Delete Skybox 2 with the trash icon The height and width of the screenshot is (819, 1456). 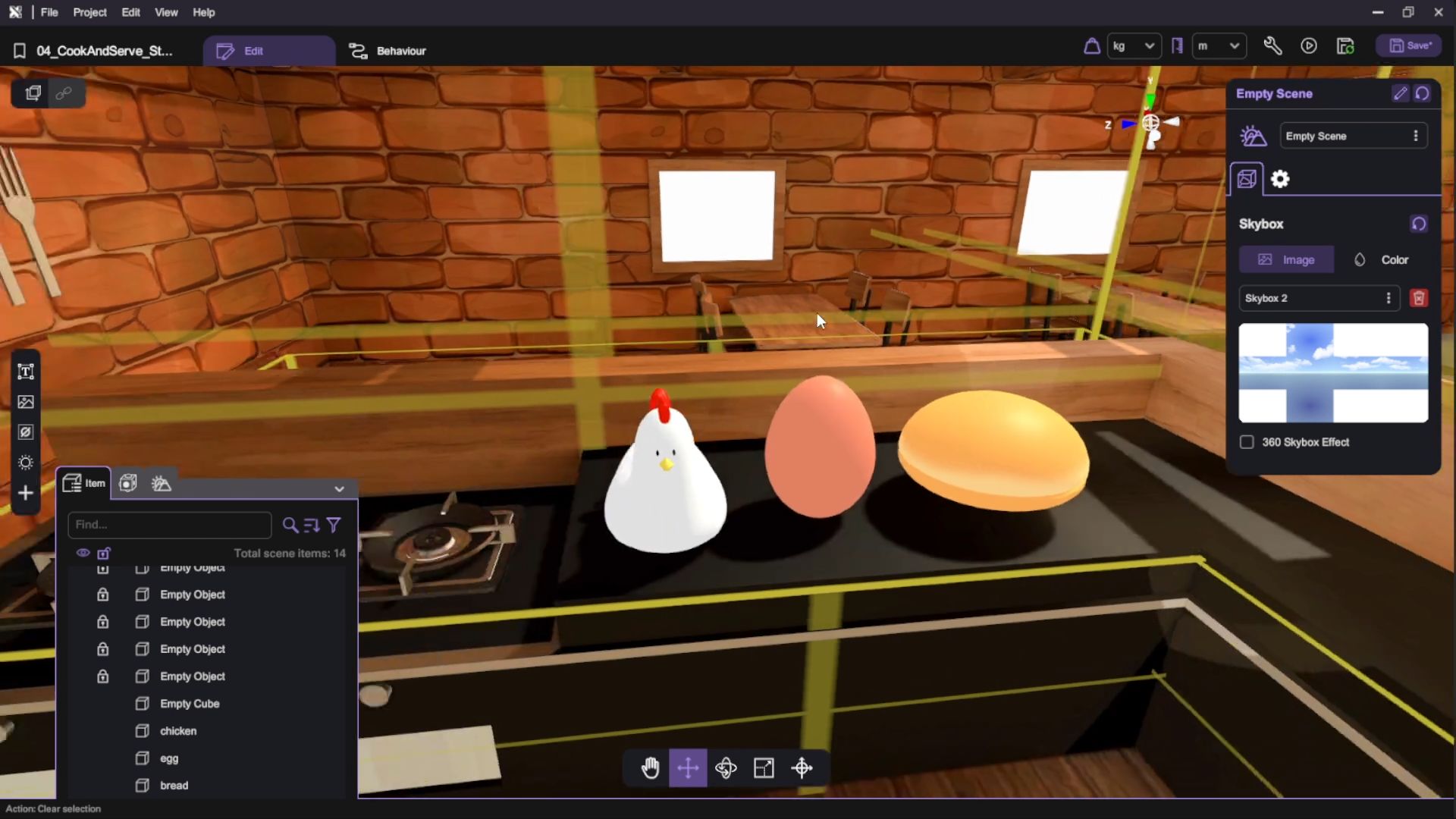[x=1419, y=298]
